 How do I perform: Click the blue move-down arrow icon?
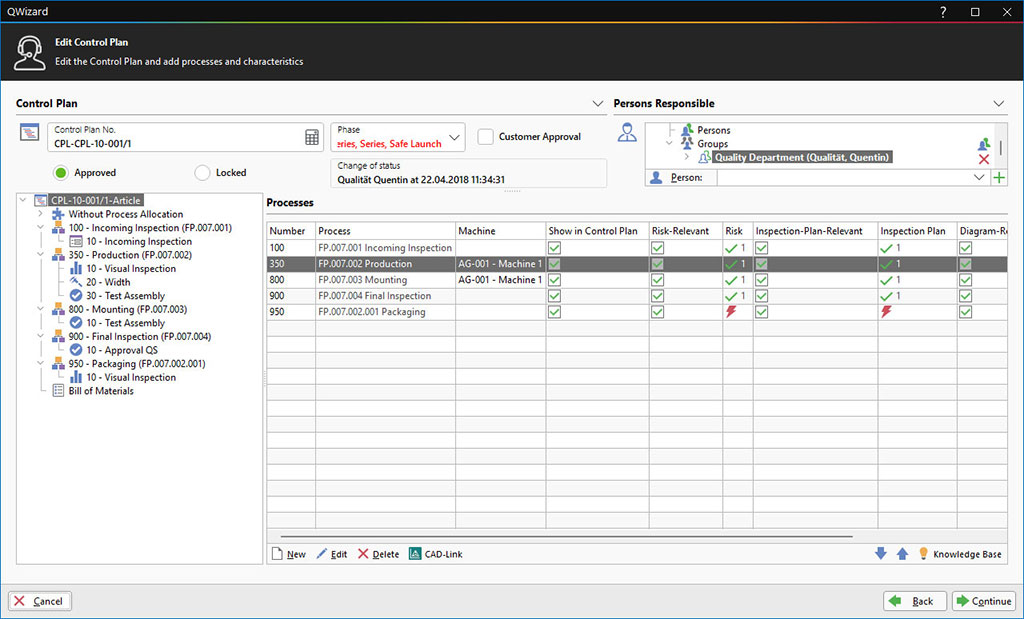[881, 553]
